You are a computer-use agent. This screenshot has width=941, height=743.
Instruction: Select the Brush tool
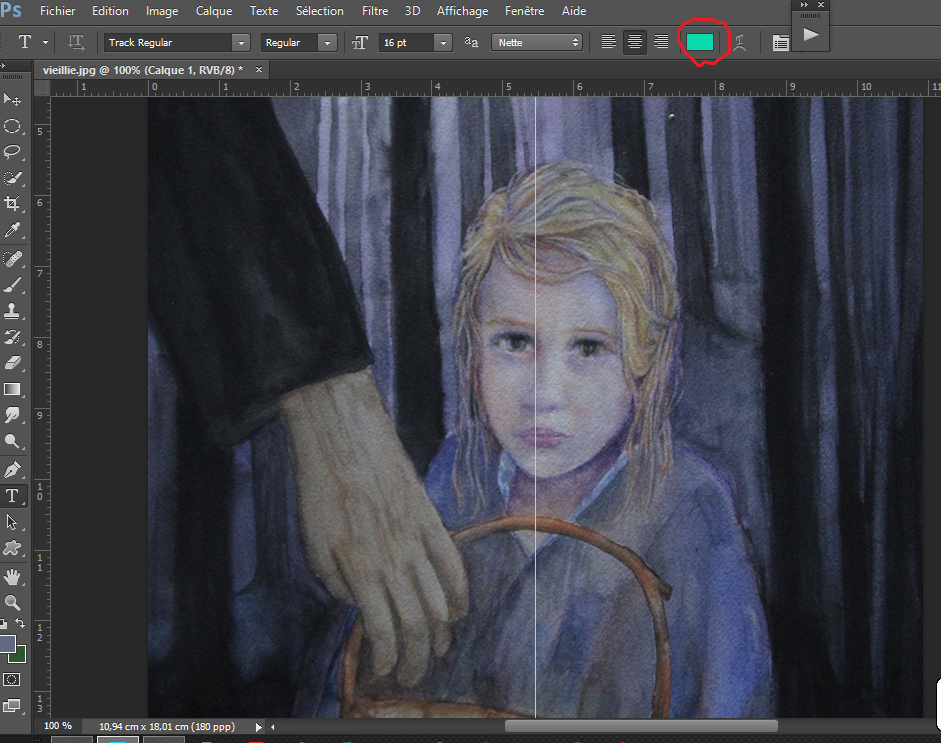(13, 285)
